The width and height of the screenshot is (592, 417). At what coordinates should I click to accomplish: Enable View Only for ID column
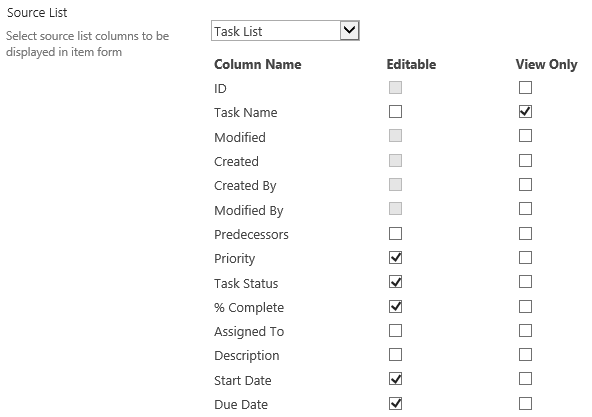tap(525, 88)
